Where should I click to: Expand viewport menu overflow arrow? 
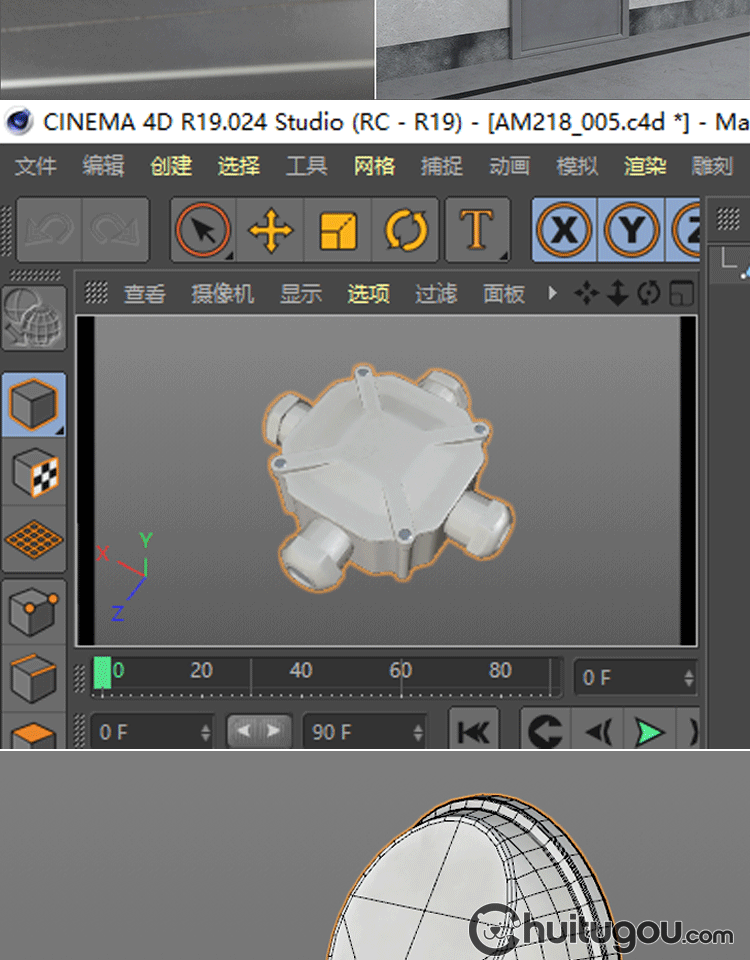tap(552, 293)
